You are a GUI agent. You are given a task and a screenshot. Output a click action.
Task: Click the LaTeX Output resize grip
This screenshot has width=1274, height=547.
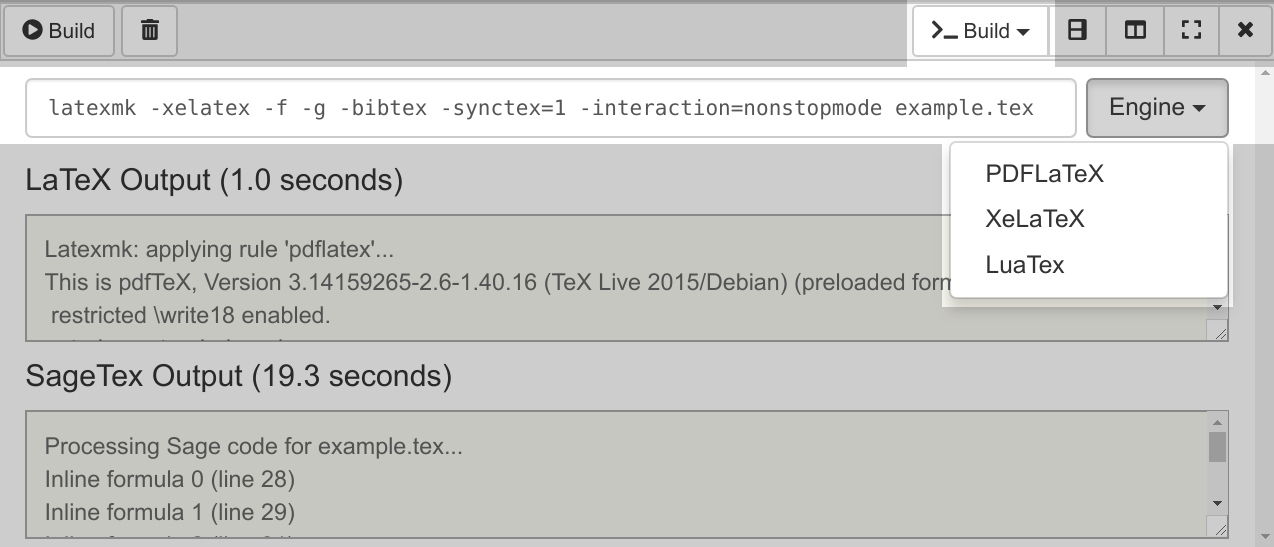(1219, 332)
